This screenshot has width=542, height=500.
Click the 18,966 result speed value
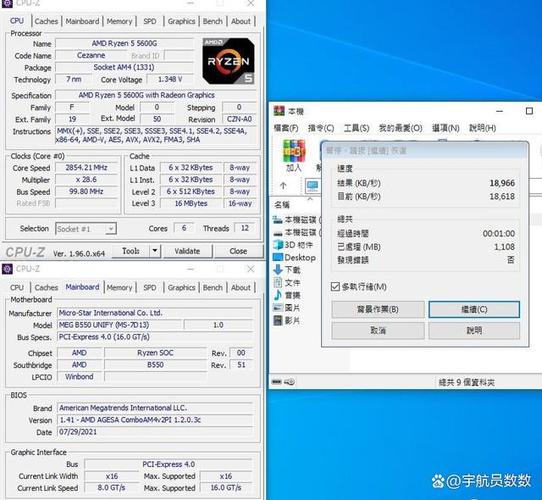(502, 183)
